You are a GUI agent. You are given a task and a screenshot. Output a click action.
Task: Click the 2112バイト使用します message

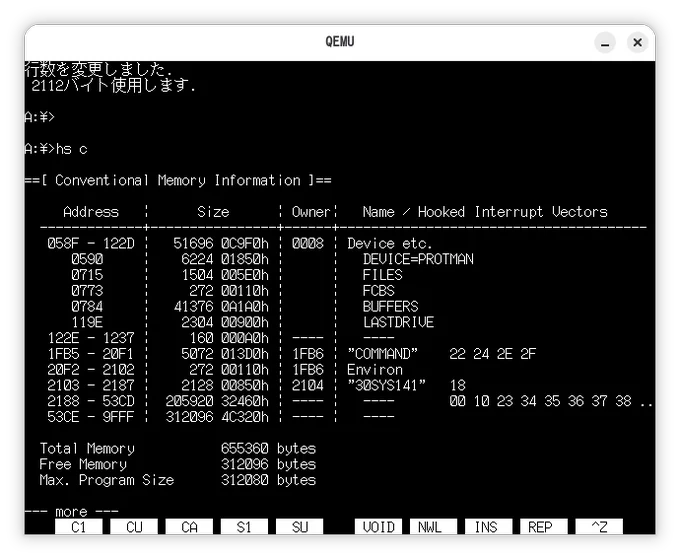pos(114,85)
